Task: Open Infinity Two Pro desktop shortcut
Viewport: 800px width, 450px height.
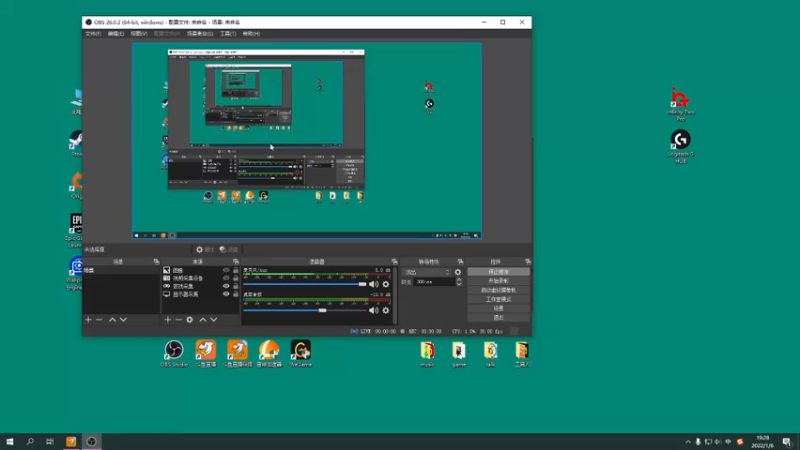Action: point(681,105)
